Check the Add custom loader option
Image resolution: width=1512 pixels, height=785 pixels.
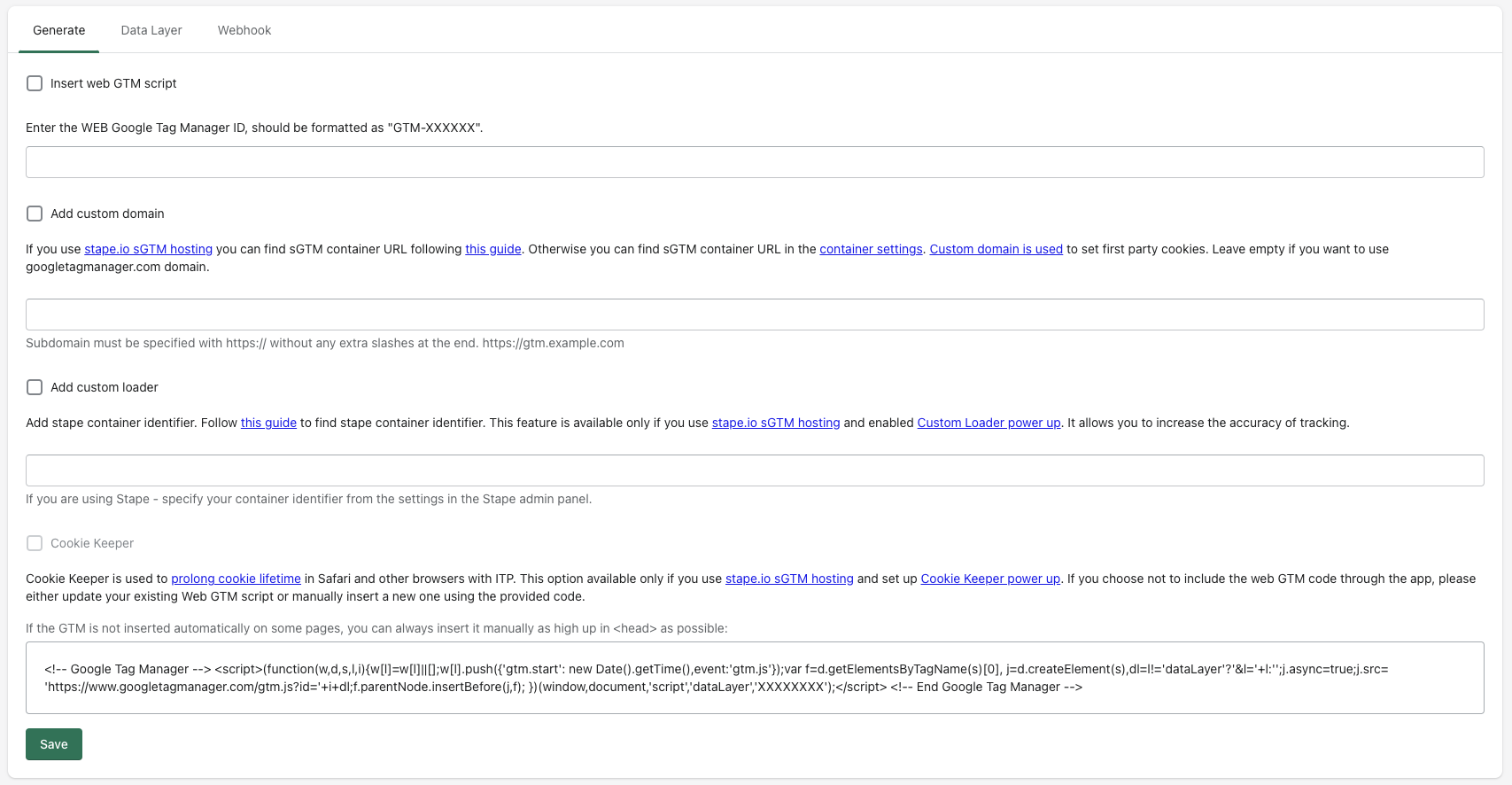coord(35,387)
